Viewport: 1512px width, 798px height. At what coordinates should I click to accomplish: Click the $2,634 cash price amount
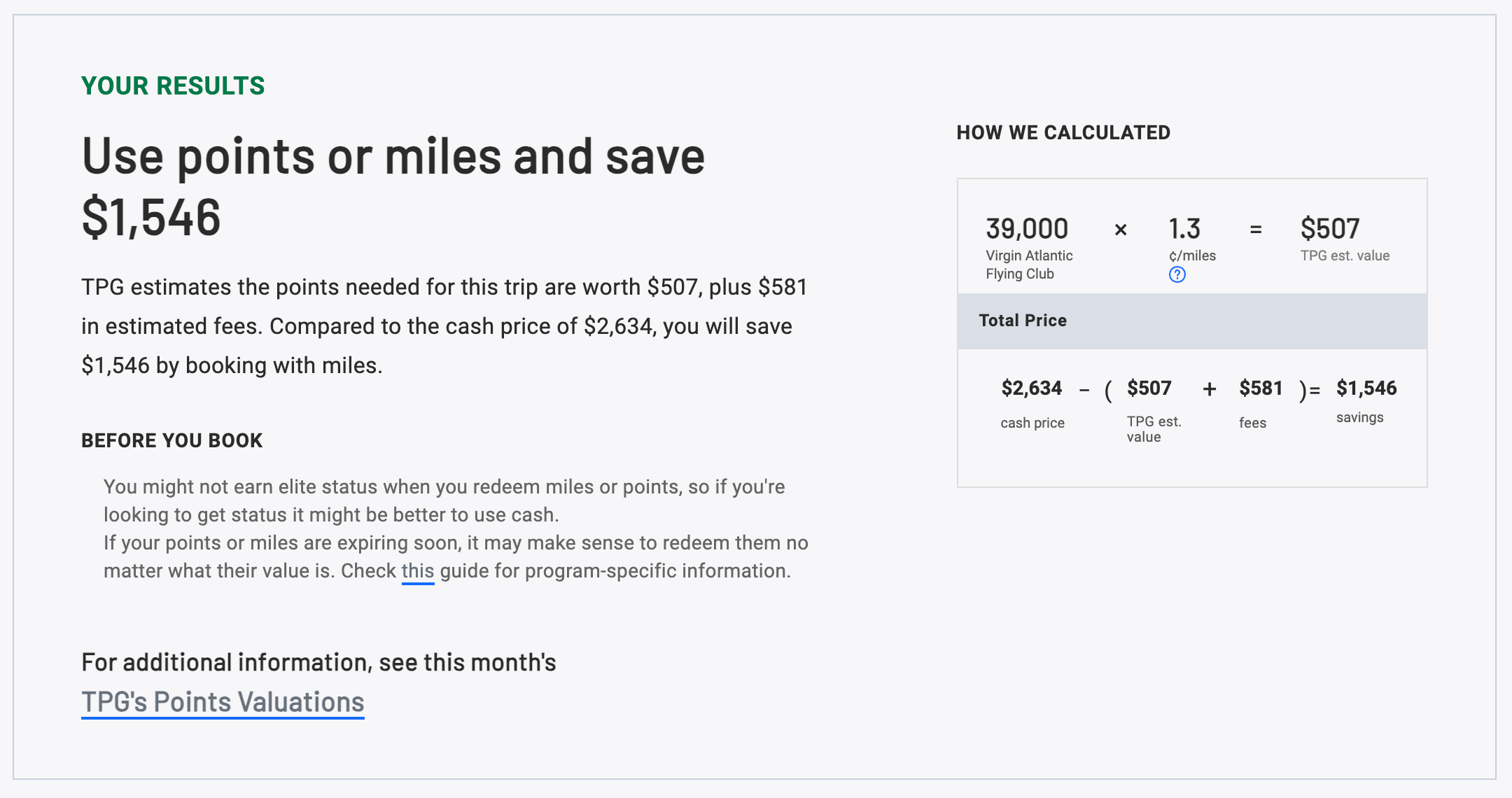point(1032,388)
